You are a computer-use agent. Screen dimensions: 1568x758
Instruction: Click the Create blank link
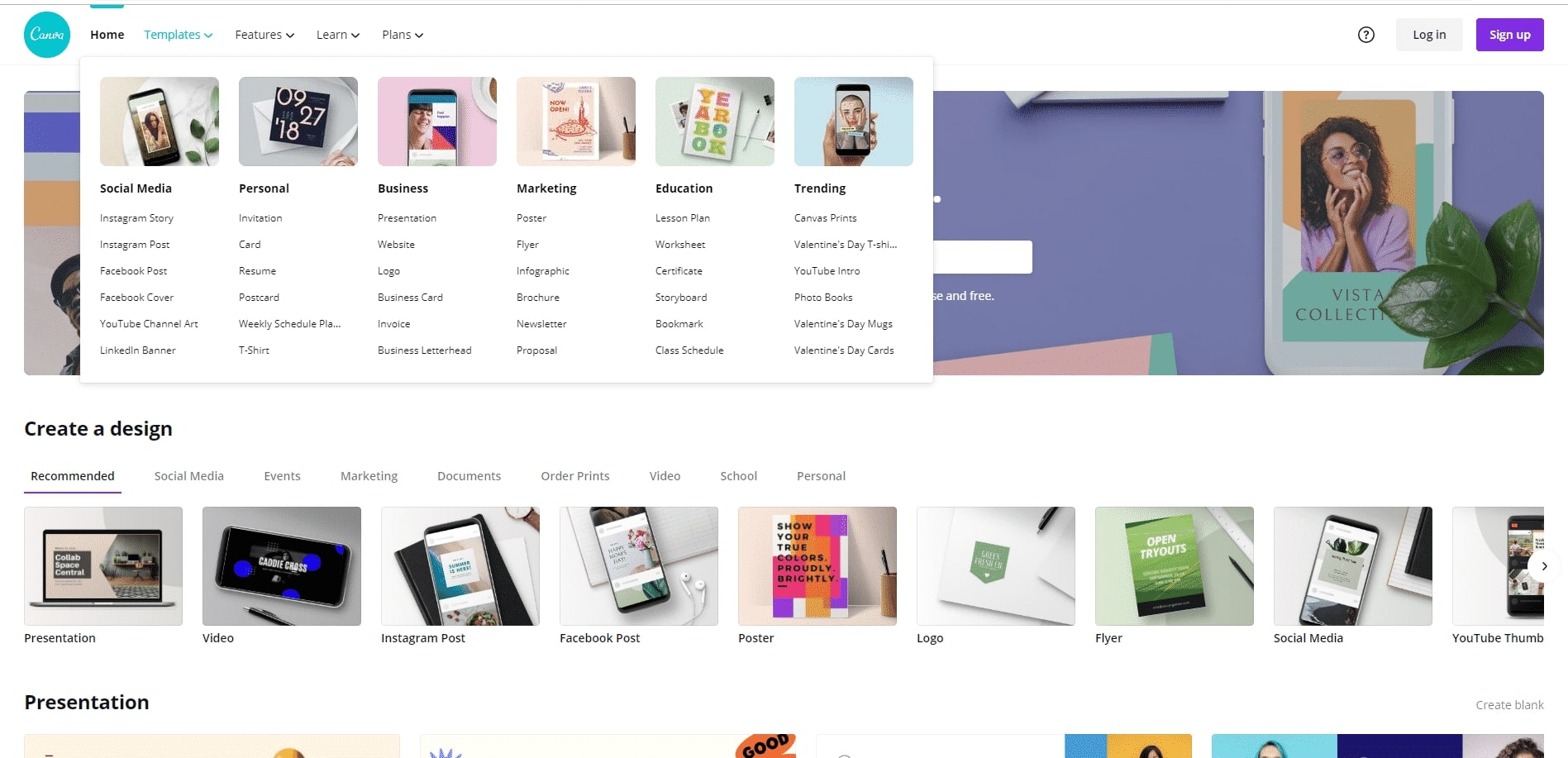pyautogui.click(x=1509, y=705)
